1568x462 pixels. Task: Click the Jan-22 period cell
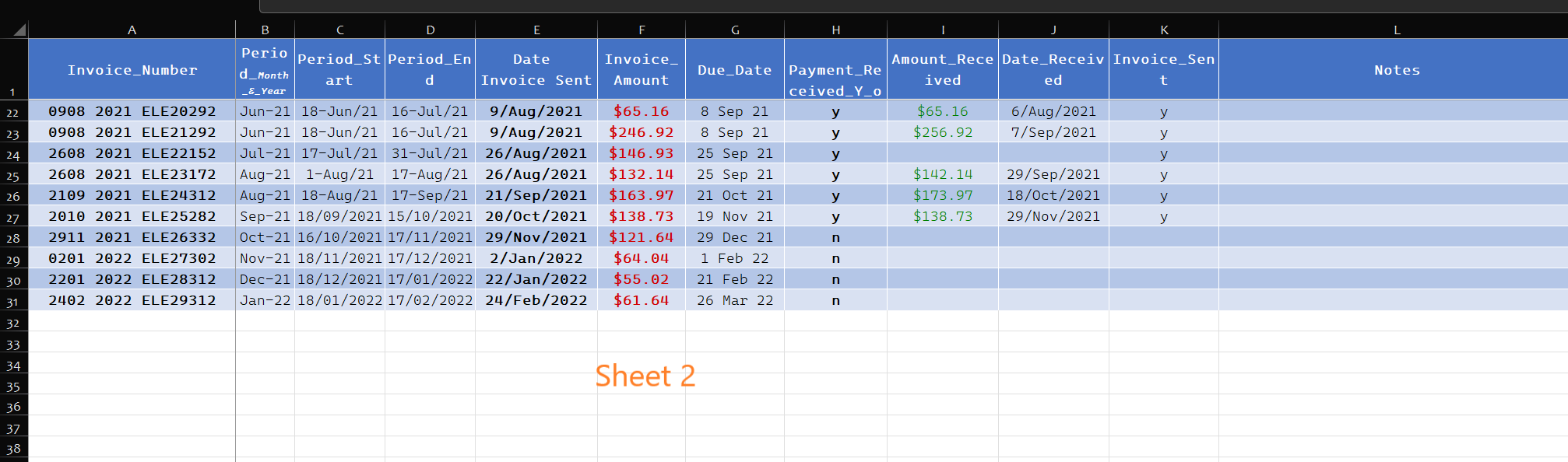[265, 300]
